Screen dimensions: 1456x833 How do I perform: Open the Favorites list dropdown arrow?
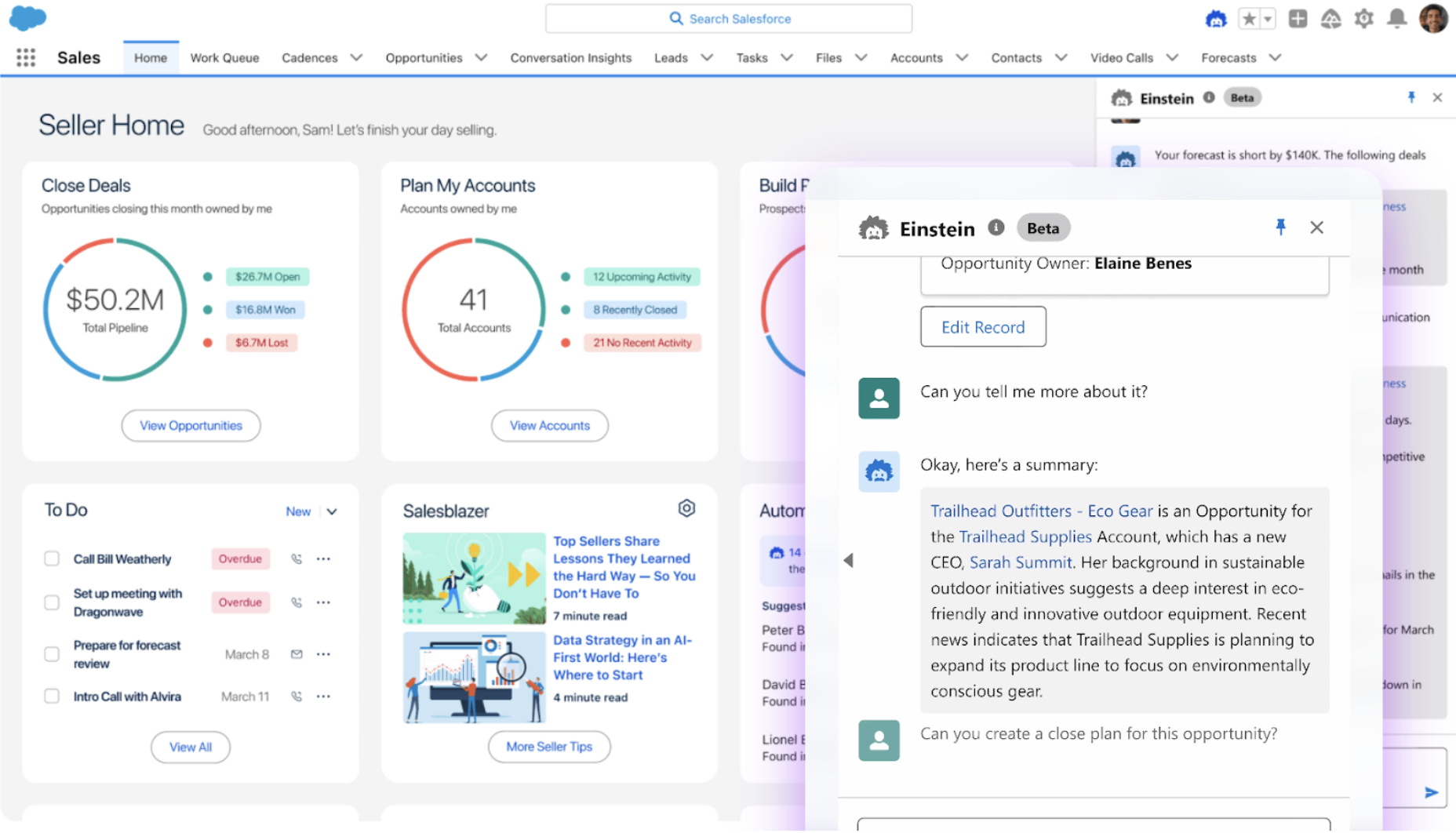pyautogui.click(x=1268, y=19)
